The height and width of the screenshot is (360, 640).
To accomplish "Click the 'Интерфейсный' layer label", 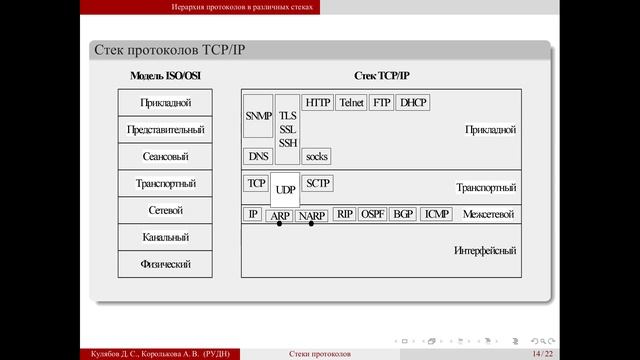I will 485,251.
